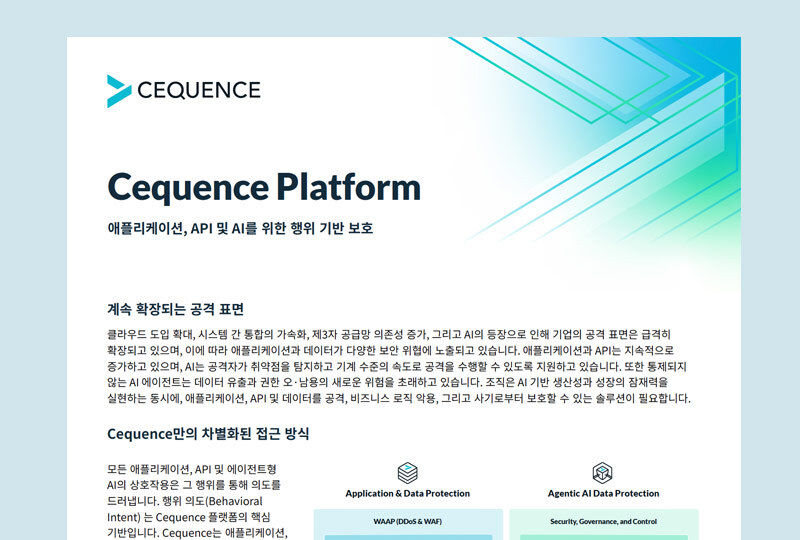Click the Korean subtitle mentioning API and AI
Screen dimensions: 800x540
coord(240,228)
